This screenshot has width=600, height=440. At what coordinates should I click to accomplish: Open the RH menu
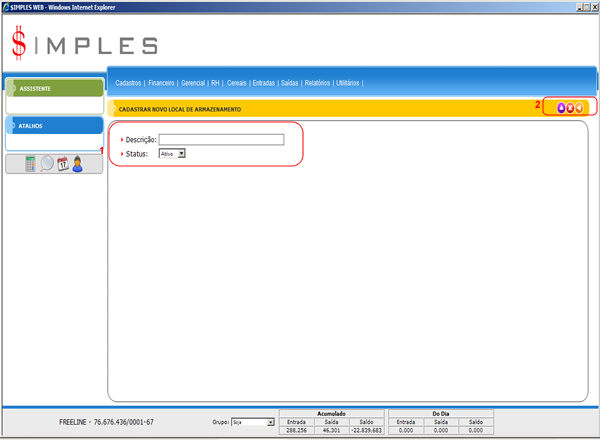215,83
